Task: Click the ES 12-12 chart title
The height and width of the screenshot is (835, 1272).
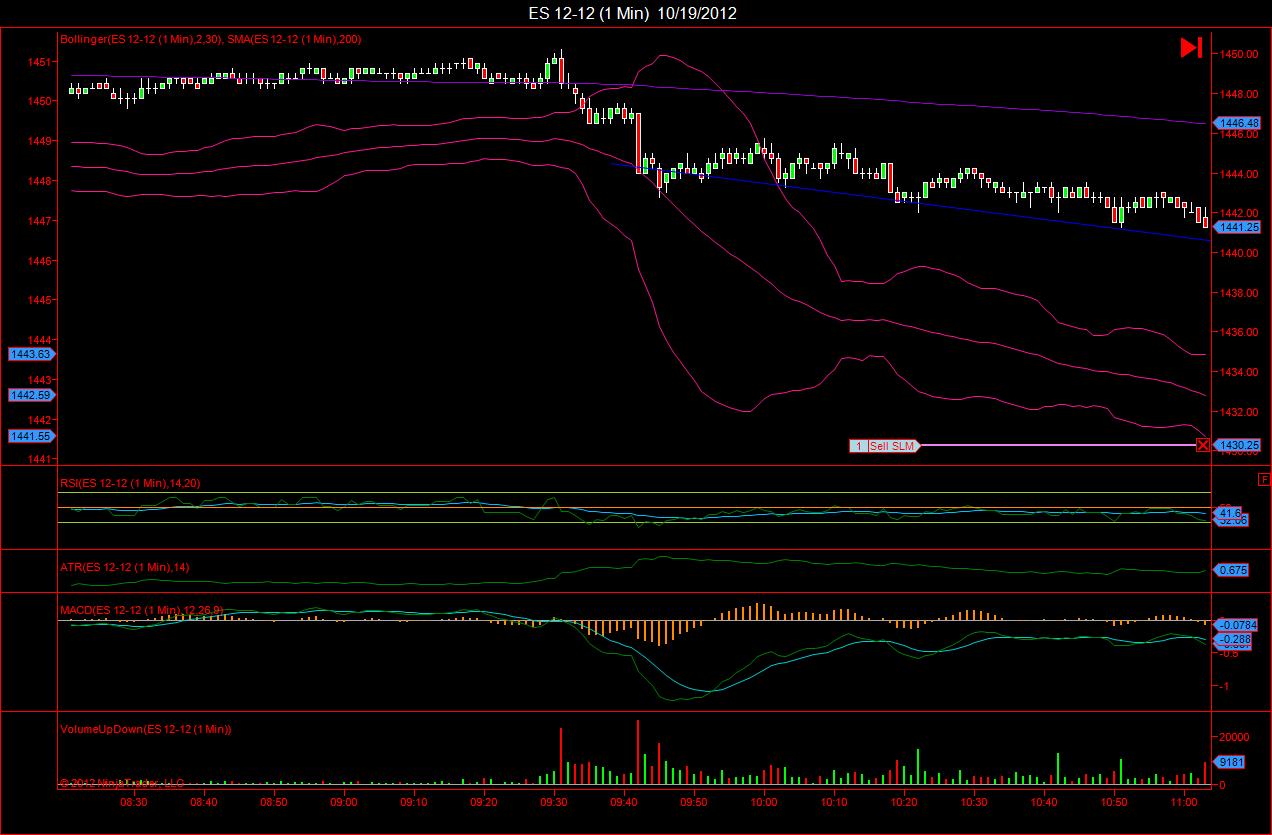Action: [x=634, y=13]
